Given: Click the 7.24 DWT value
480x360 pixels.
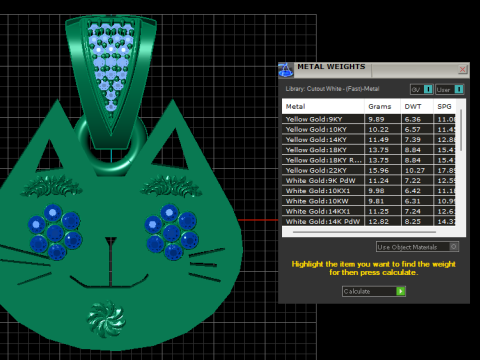Looking at the screenshot, I should 413,211.
